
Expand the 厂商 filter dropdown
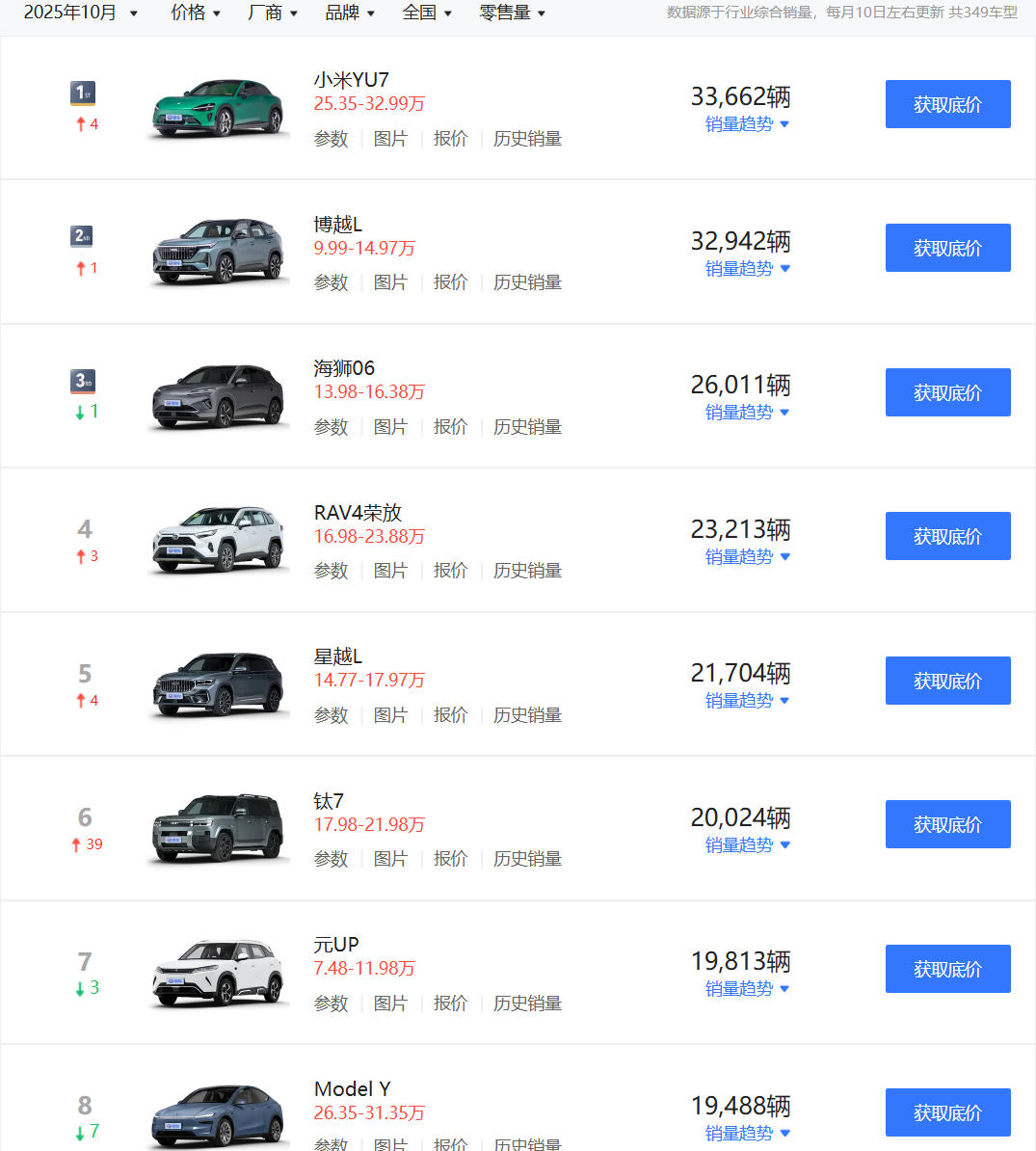pos(273,13)
